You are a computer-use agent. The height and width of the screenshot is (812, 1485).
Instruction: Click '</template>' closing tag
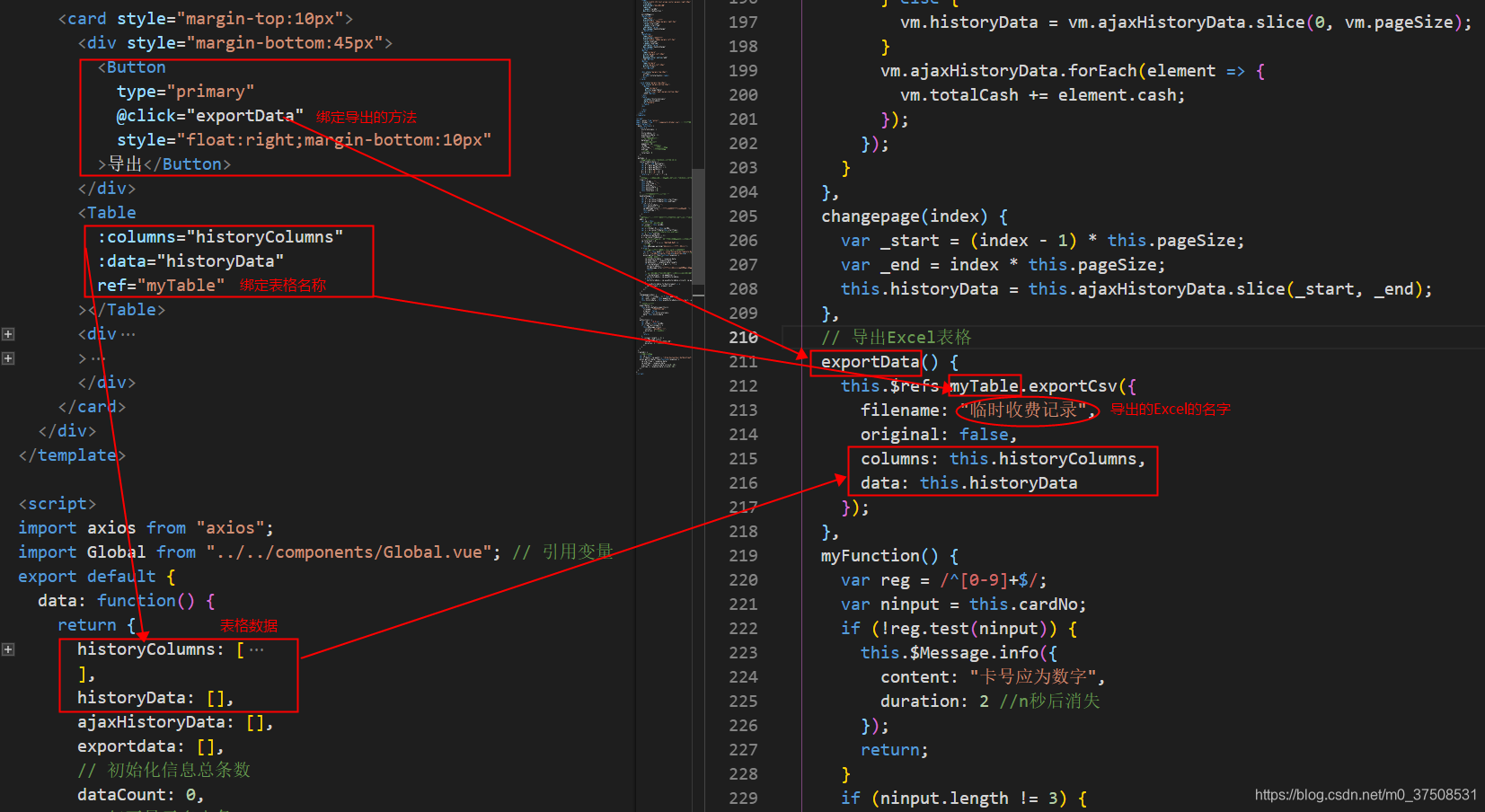[72, 455]
